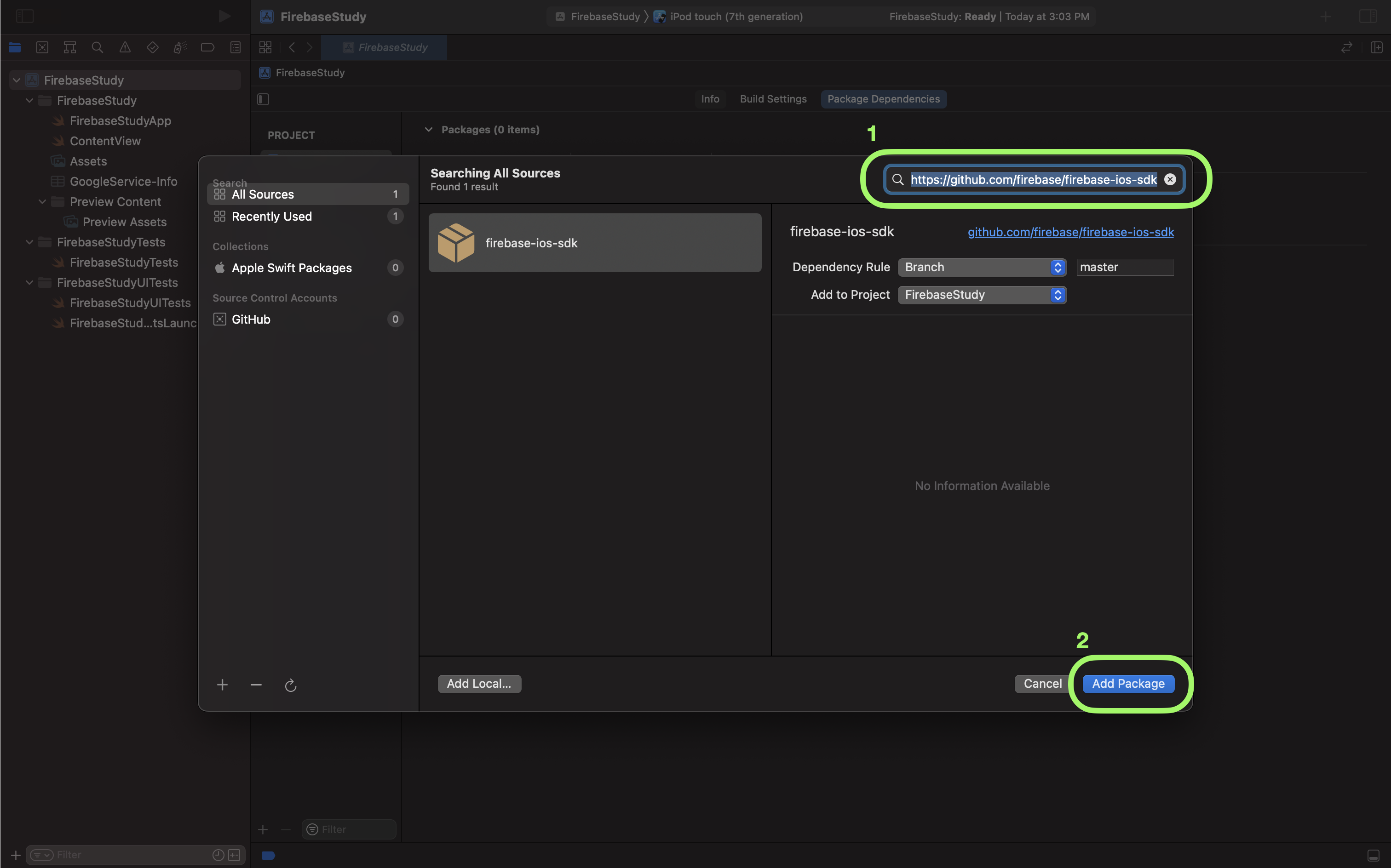1391x868 pixels.
Task: Select All Sources in the sidebar
Action: 308,194
